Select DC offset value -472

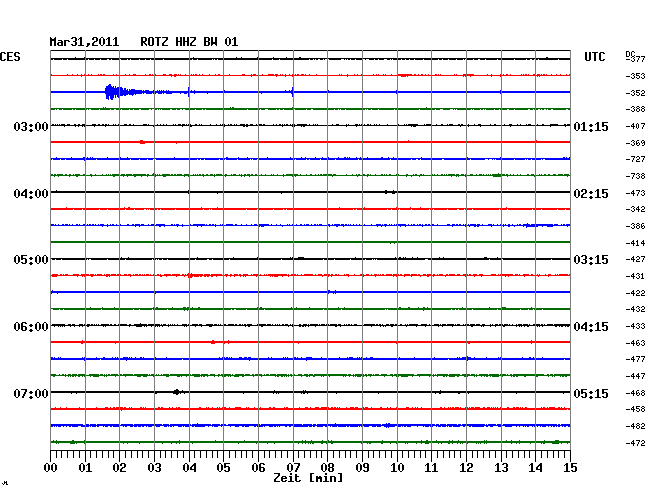[636, 443]
